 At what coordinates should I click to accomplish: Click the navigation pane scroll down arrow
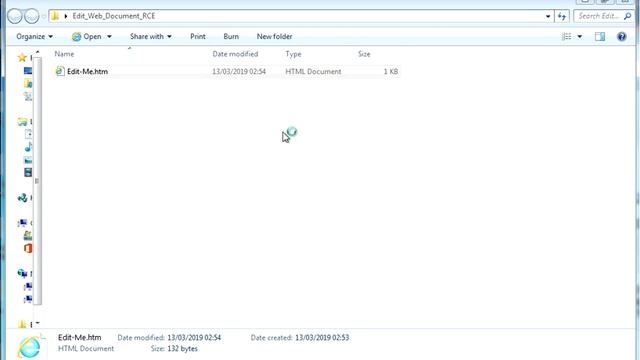click(x=37, y=323)
